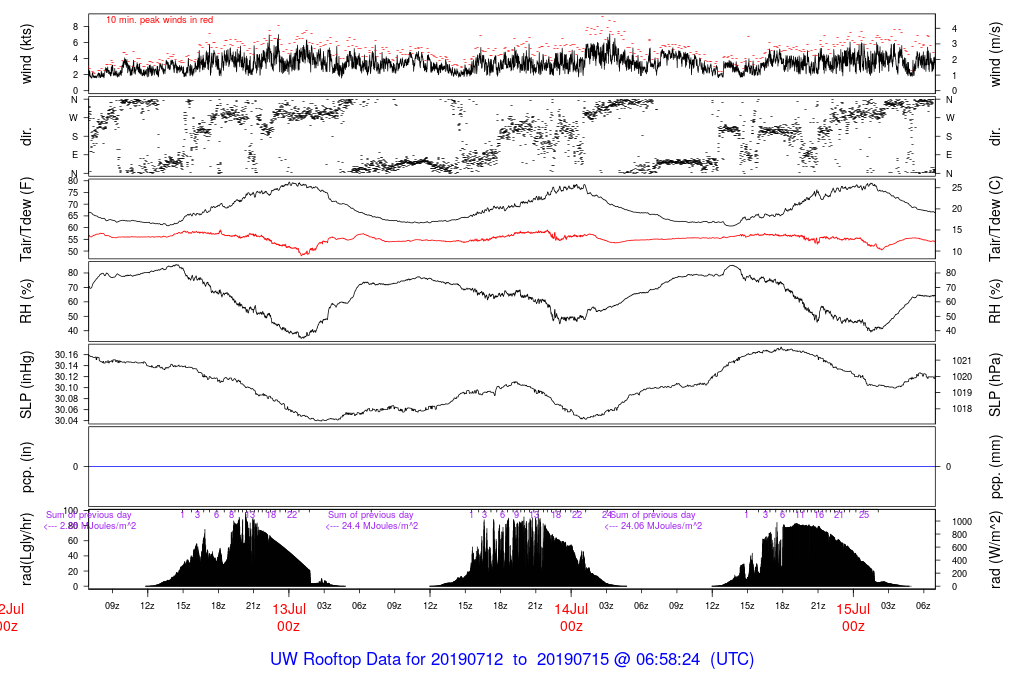Screen dimensions: 1024x700
Task: Click the "30.04" pressure tick label
Action: point(67,421)
